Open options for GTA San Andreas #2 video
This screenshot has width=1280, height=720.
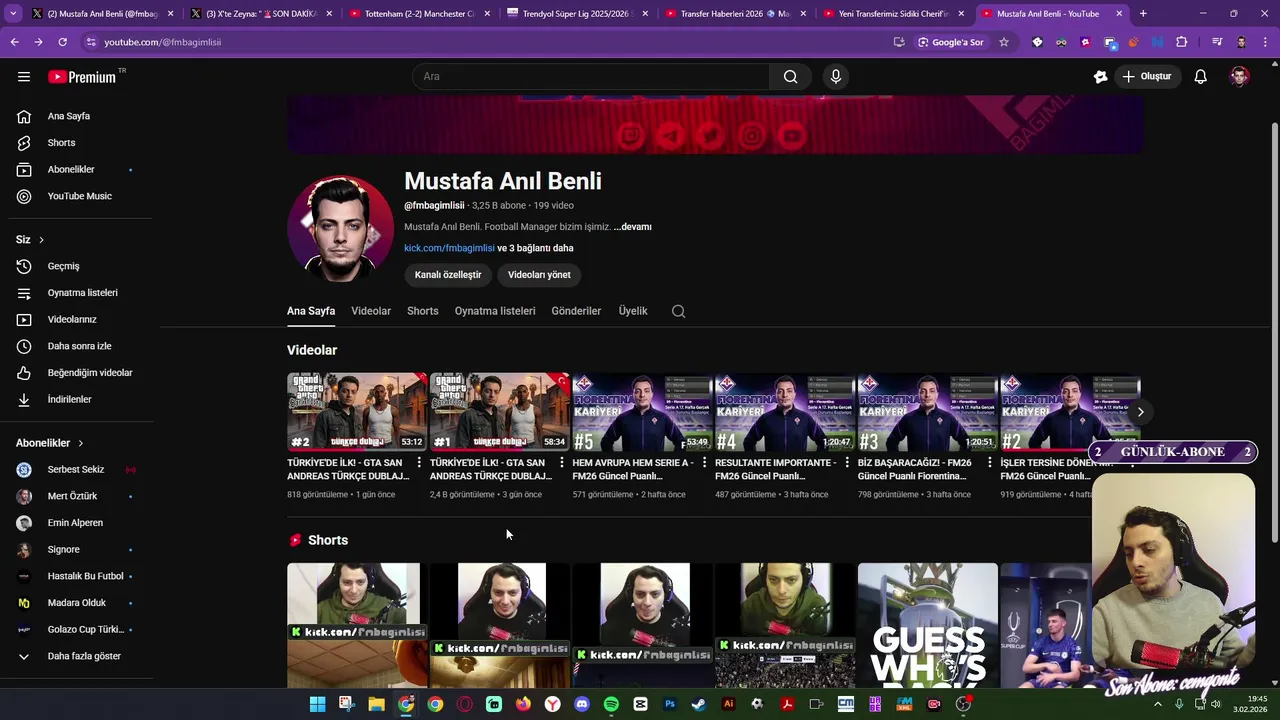(418, 463)
